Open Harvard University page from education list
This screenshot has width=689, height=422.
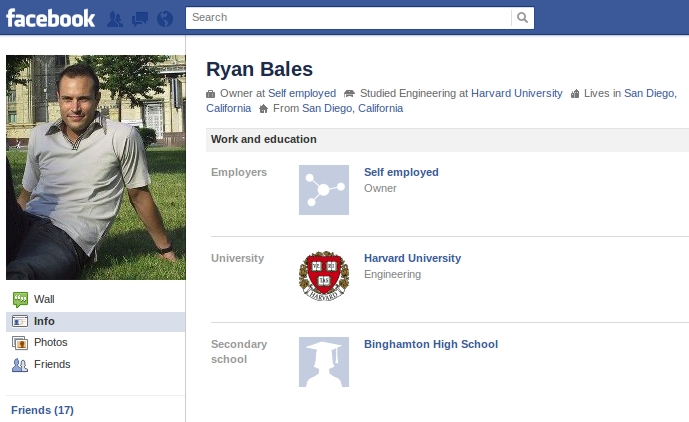(413, 258)
